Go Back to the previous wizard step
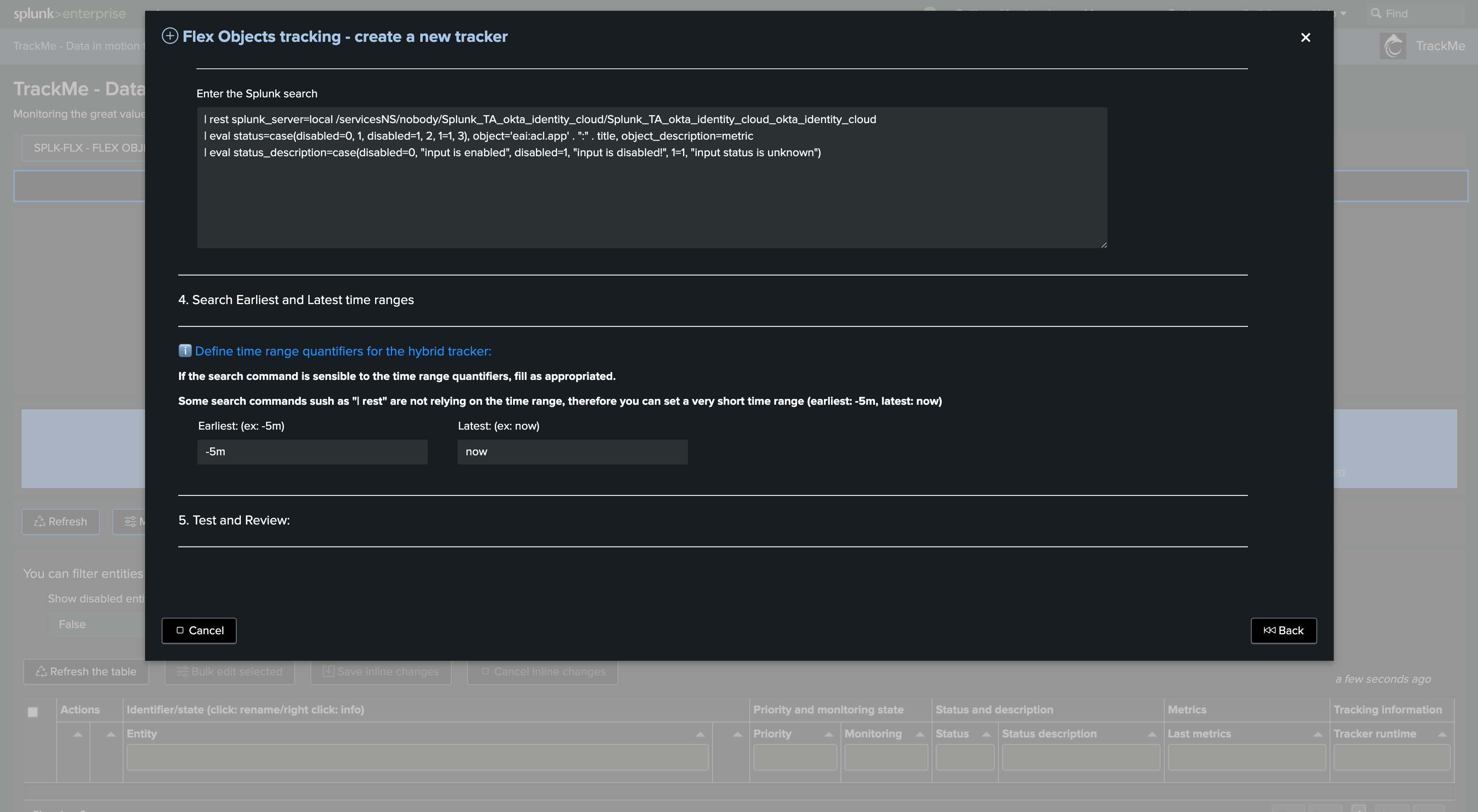Viewport: 1478px width, 812px height. click(x=1284, y=630)
